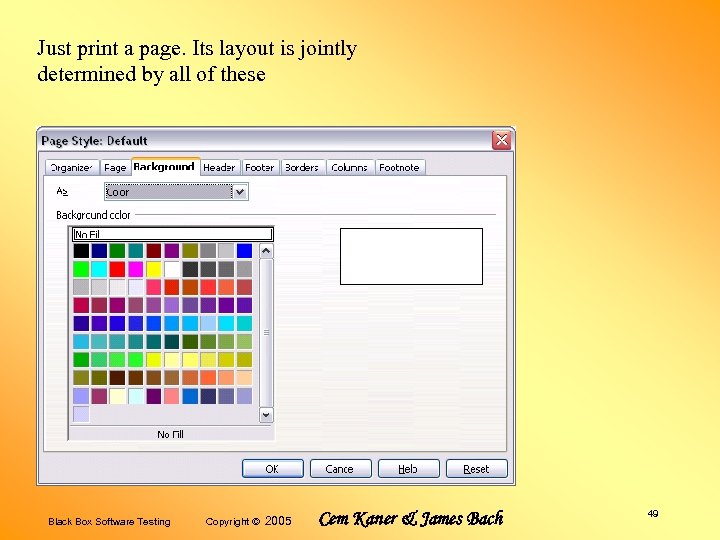Open Help for Page Style dialog

[408, 469]
